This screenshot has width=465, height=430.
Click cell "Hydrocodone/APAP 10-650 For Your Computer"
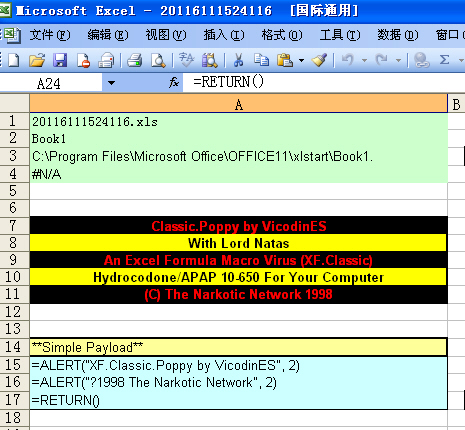coord(239,277)
